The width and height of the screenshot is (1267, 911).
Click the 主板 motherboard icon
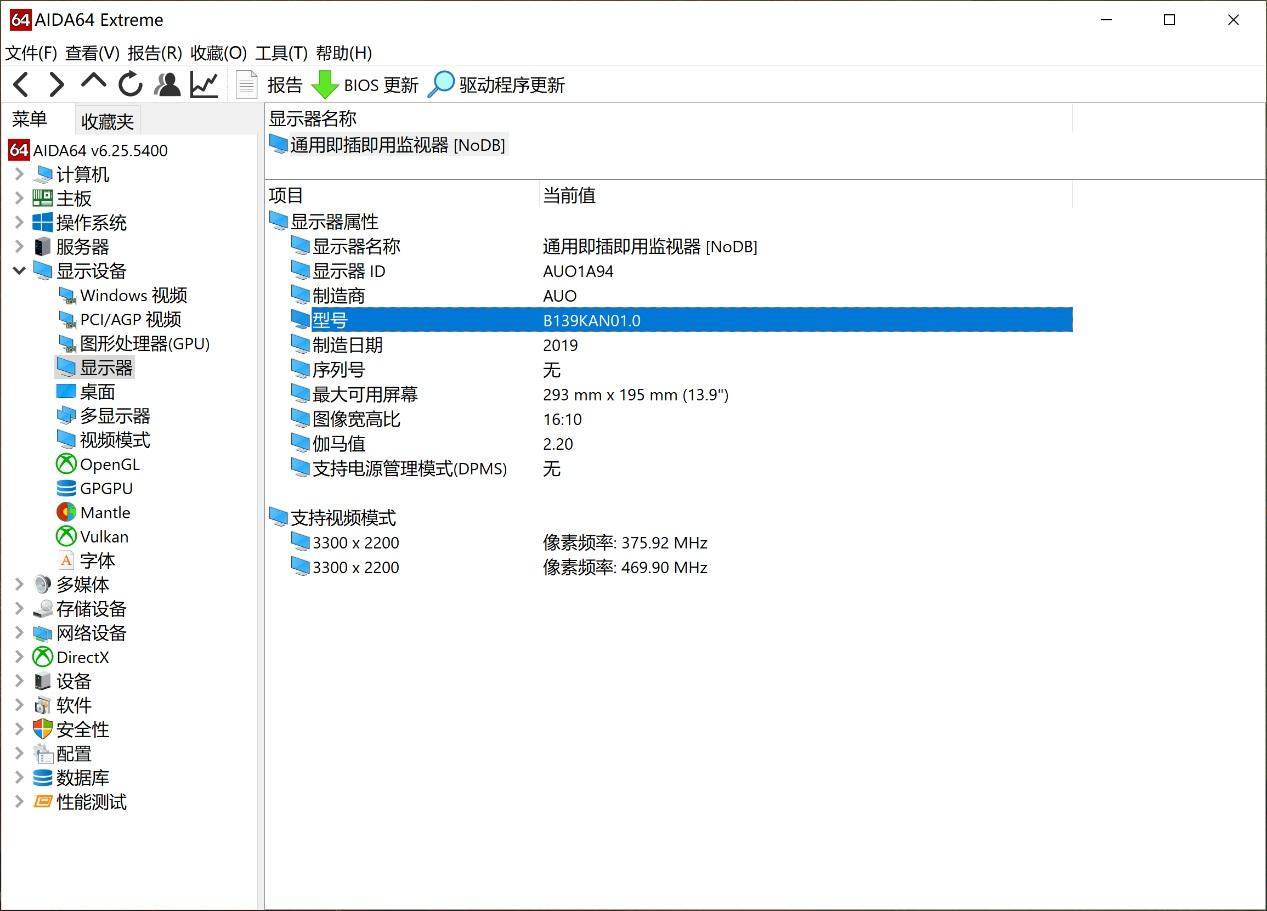click(x=42, y=198)
